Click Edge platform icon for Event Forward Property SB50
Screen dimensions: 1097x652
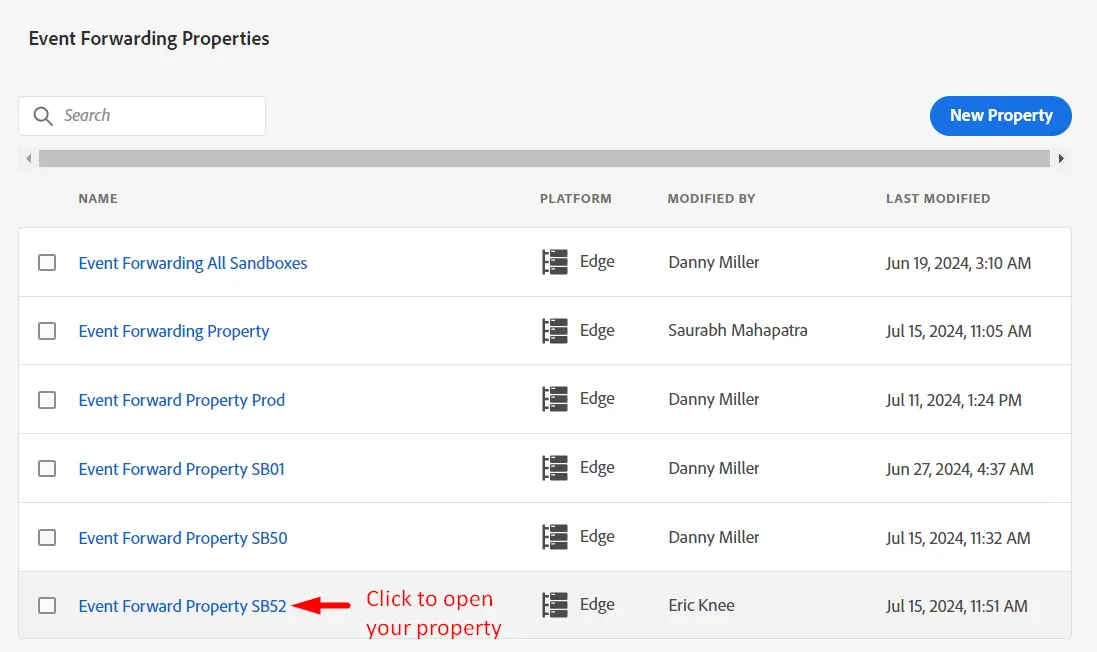click(x=555, y=537)
